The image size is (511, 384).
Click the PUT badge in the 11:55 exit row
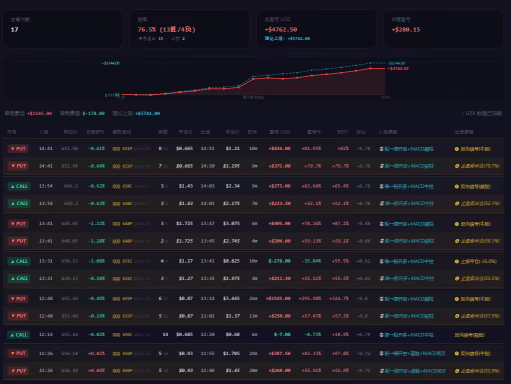coord(18,353)
